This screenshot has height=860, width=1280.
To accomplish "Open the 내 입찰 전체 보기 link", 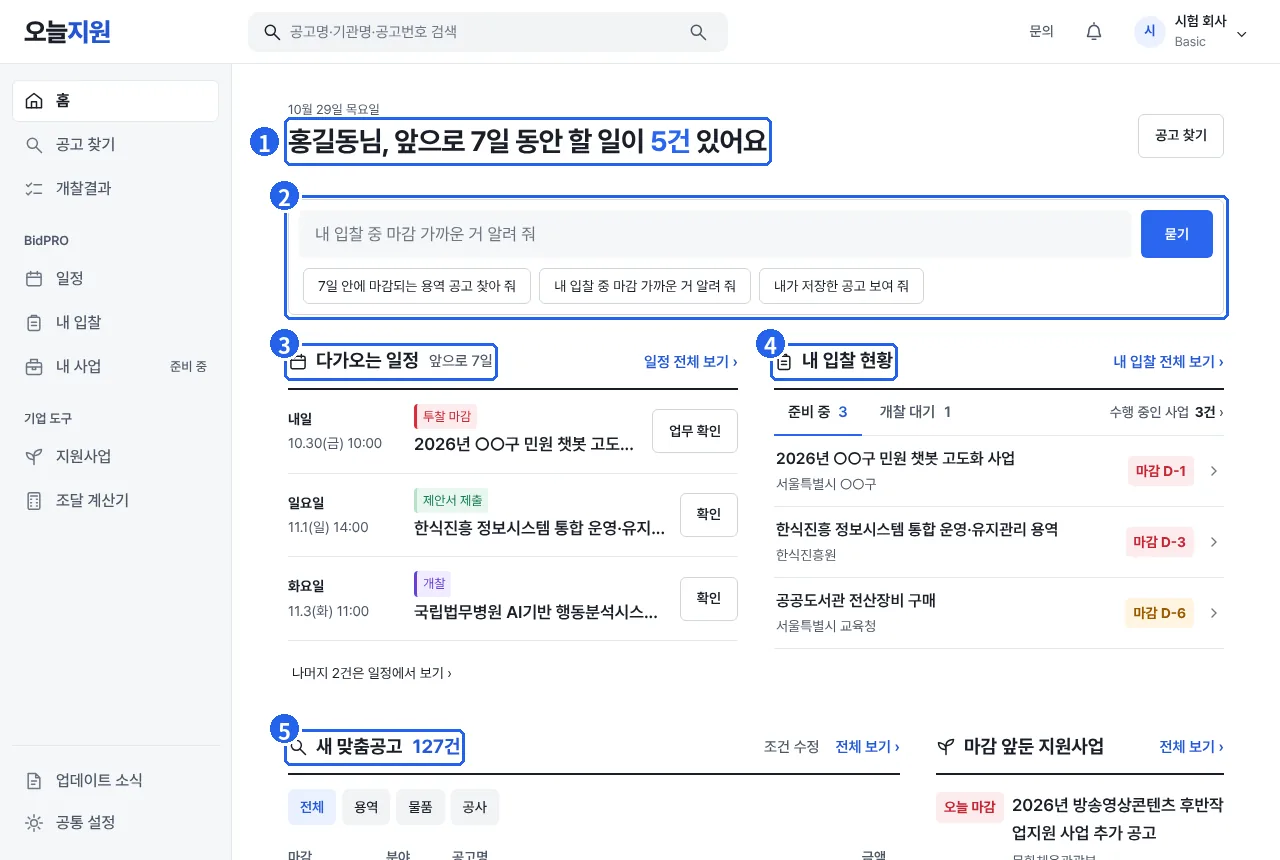I will [x=1169, y=362].
